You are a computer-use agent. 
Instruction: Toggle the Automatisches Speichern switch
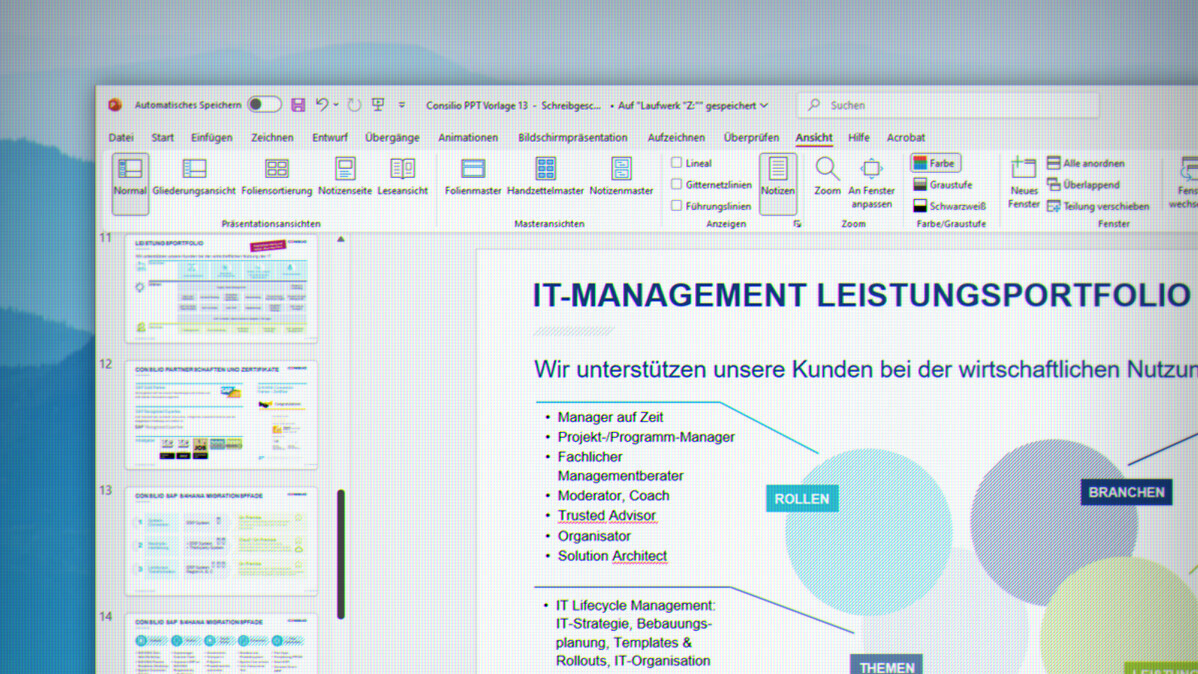click(264, 105)
